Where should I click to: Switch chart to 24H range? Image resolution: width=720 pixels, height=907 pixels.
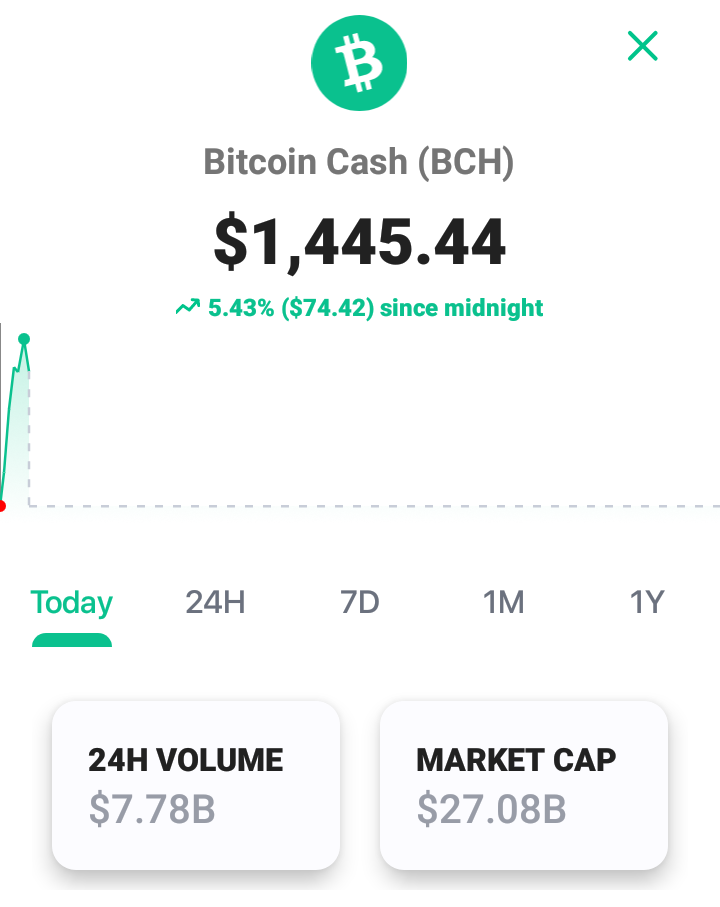click(215, 602)
